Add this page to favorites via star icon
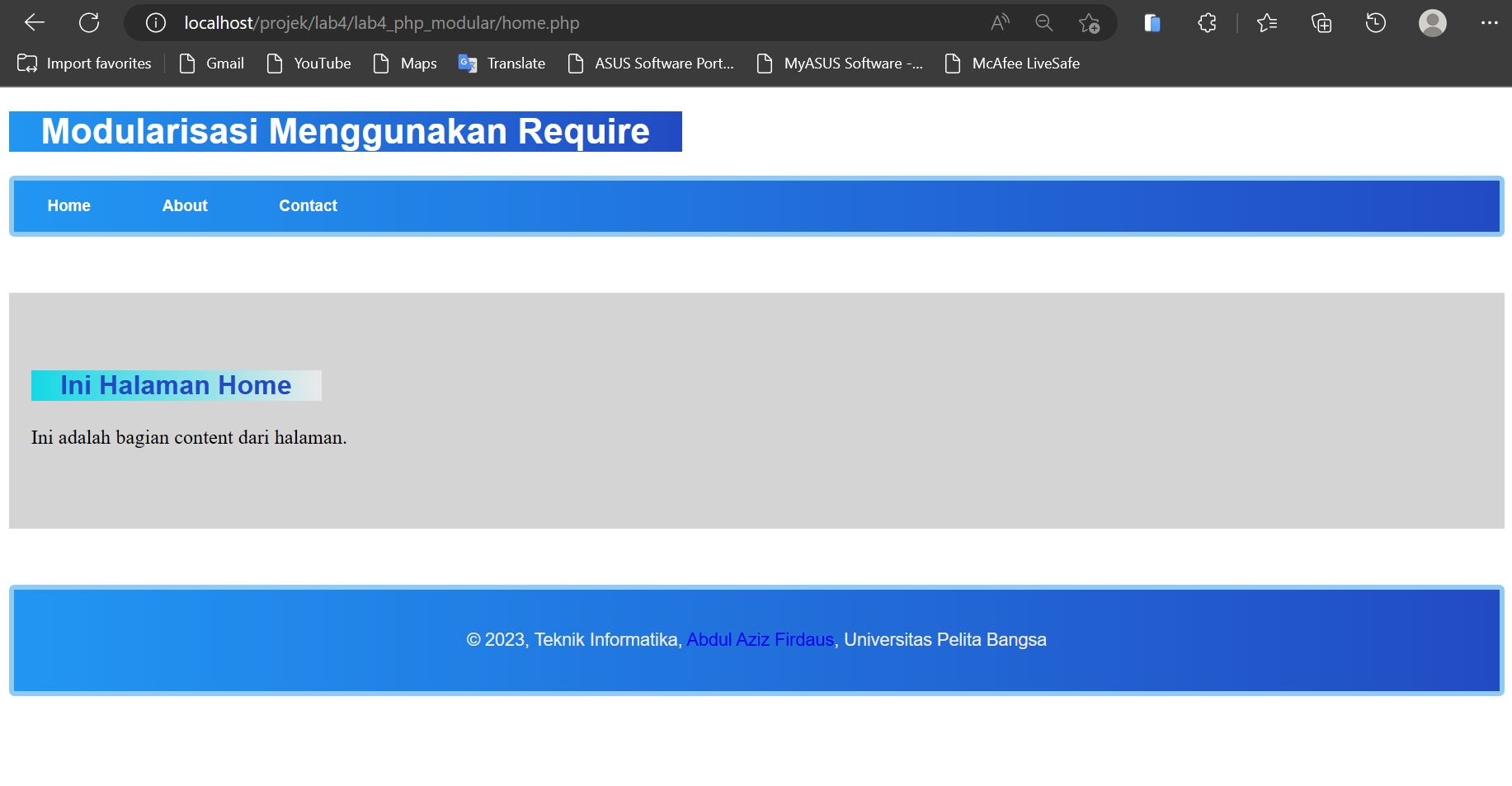Image resolution: width=1512 pixels, height=786 pixels. pyautogui.click(x=1090, y=23)
